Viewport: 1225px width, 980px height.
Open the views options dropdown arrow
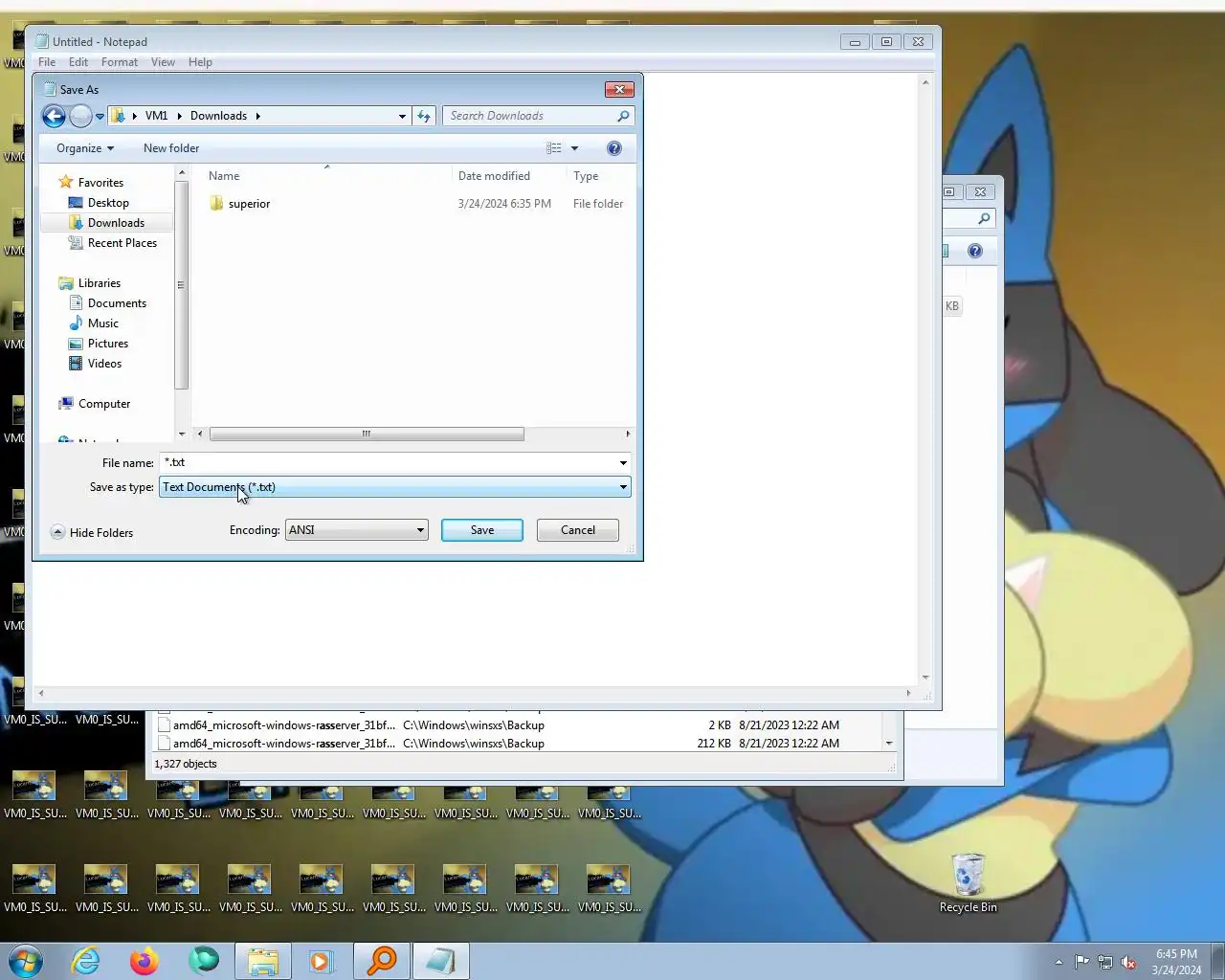(x=574, y=148)
